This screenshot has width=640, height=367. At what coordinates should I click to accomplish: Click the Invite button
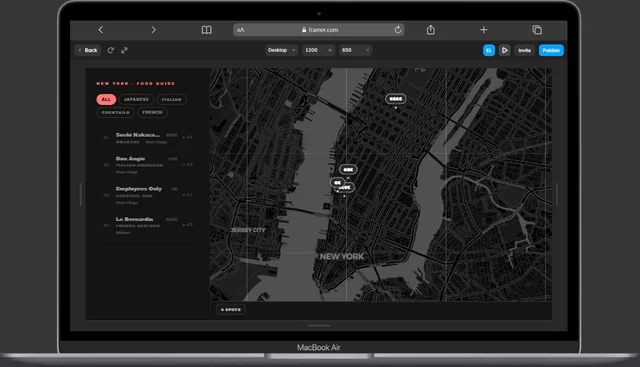524,50
